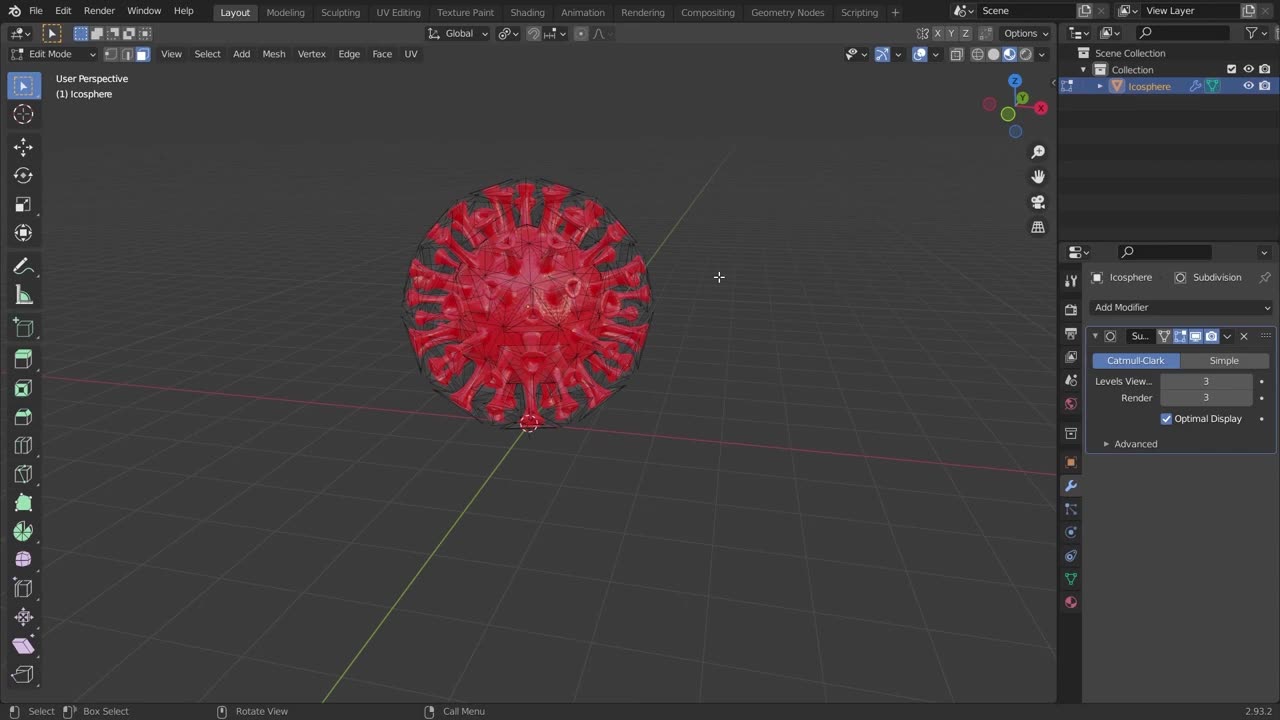Select the Spin tool
1280x720 pixels.
pos(23,532)
